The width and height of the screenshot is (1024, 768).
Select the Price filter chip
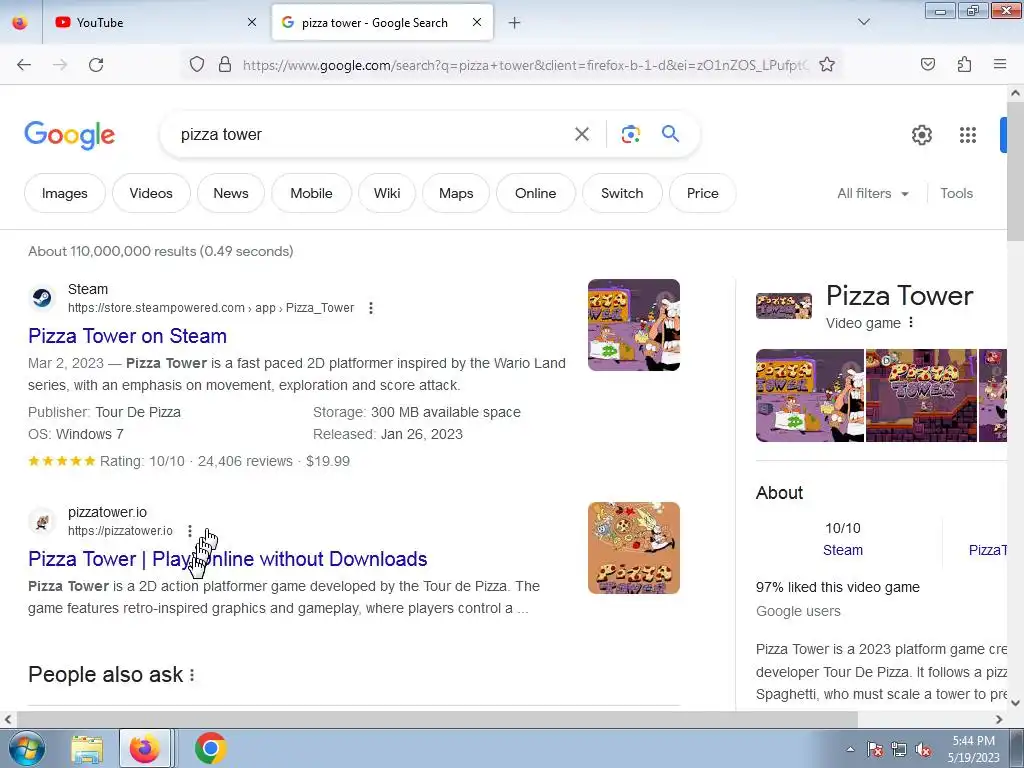pyautogui.click(x=703, y=193)
